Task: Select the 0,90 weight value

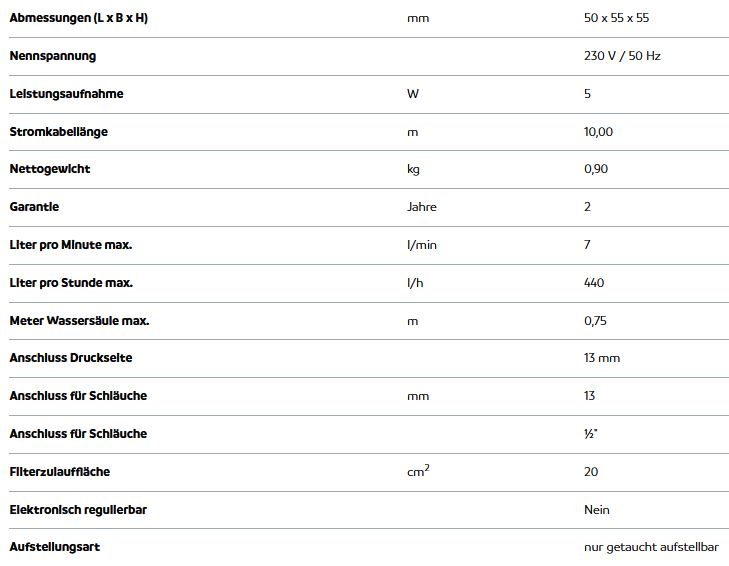Action: 596,169
